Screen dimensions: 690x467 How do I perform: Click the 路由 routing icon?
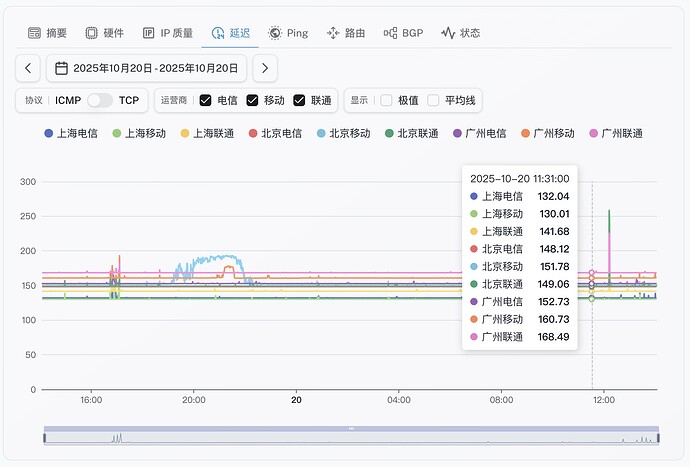pos(333,33)
